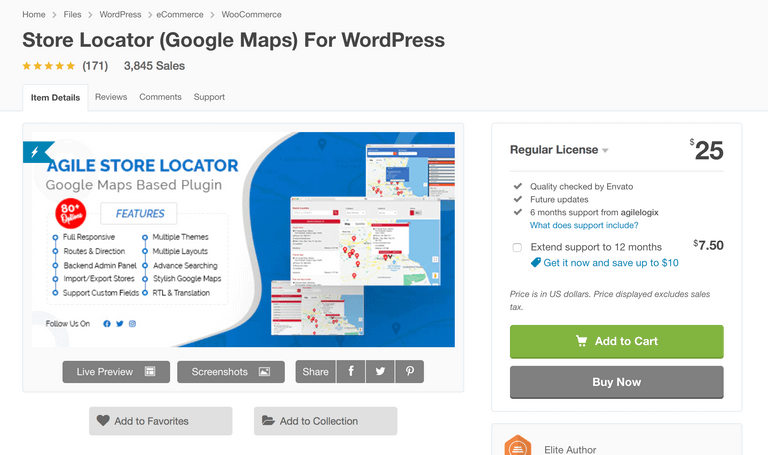
Task: Share item on Twitter icon
Action: (380, 372)
